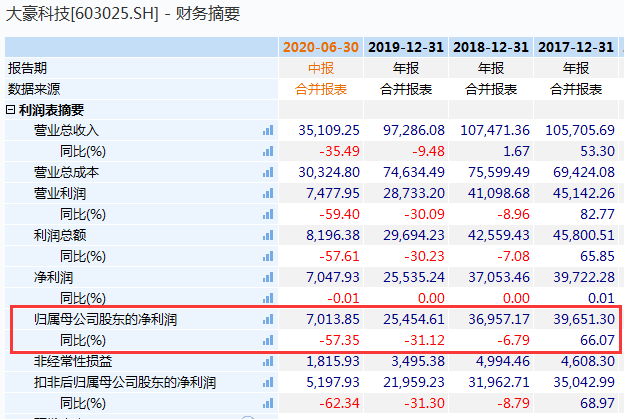Image resolution: width=624 pixels, height=419 pixels.
Task: Open chart icon for 非经常性损益 row
Action: [268, 361]
